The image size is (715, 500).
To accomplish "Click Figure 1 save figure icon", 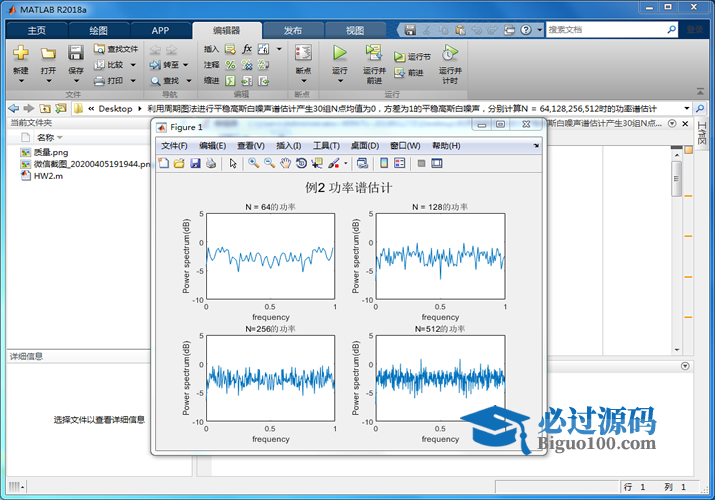I will pyautogui.click(x=195, y=163).
